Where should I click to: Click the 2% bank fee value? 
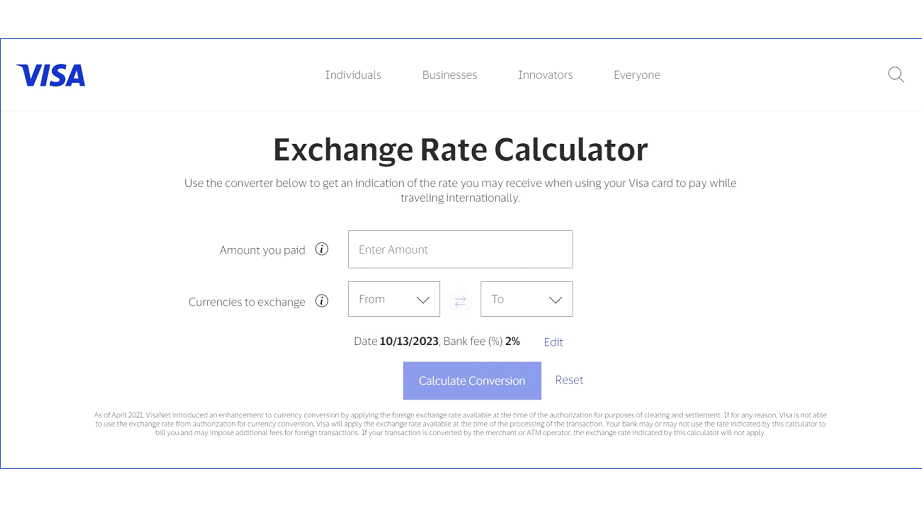[512, 341]
